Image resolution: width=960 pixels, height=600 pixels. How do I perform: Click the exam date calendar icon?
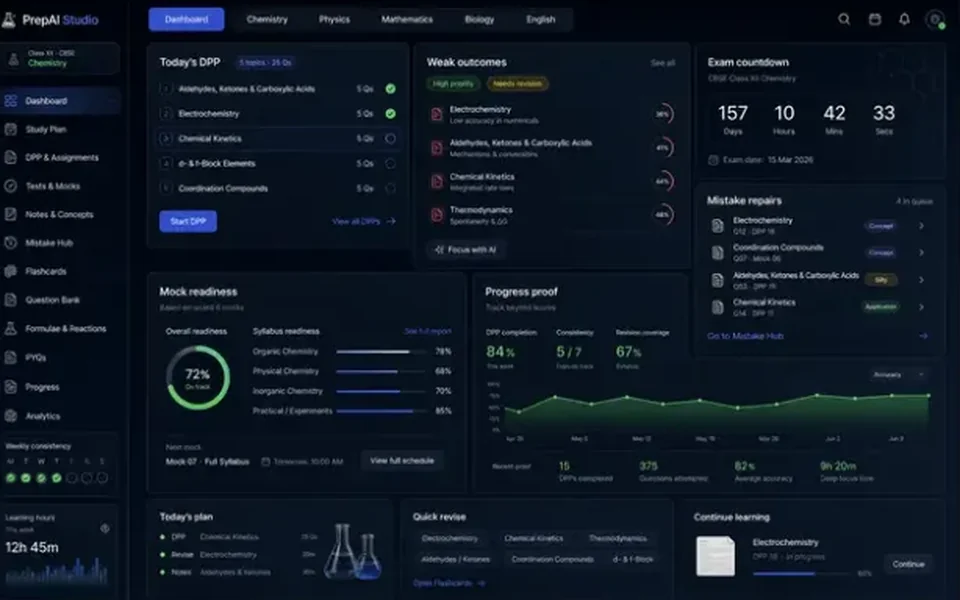[713, 160]
